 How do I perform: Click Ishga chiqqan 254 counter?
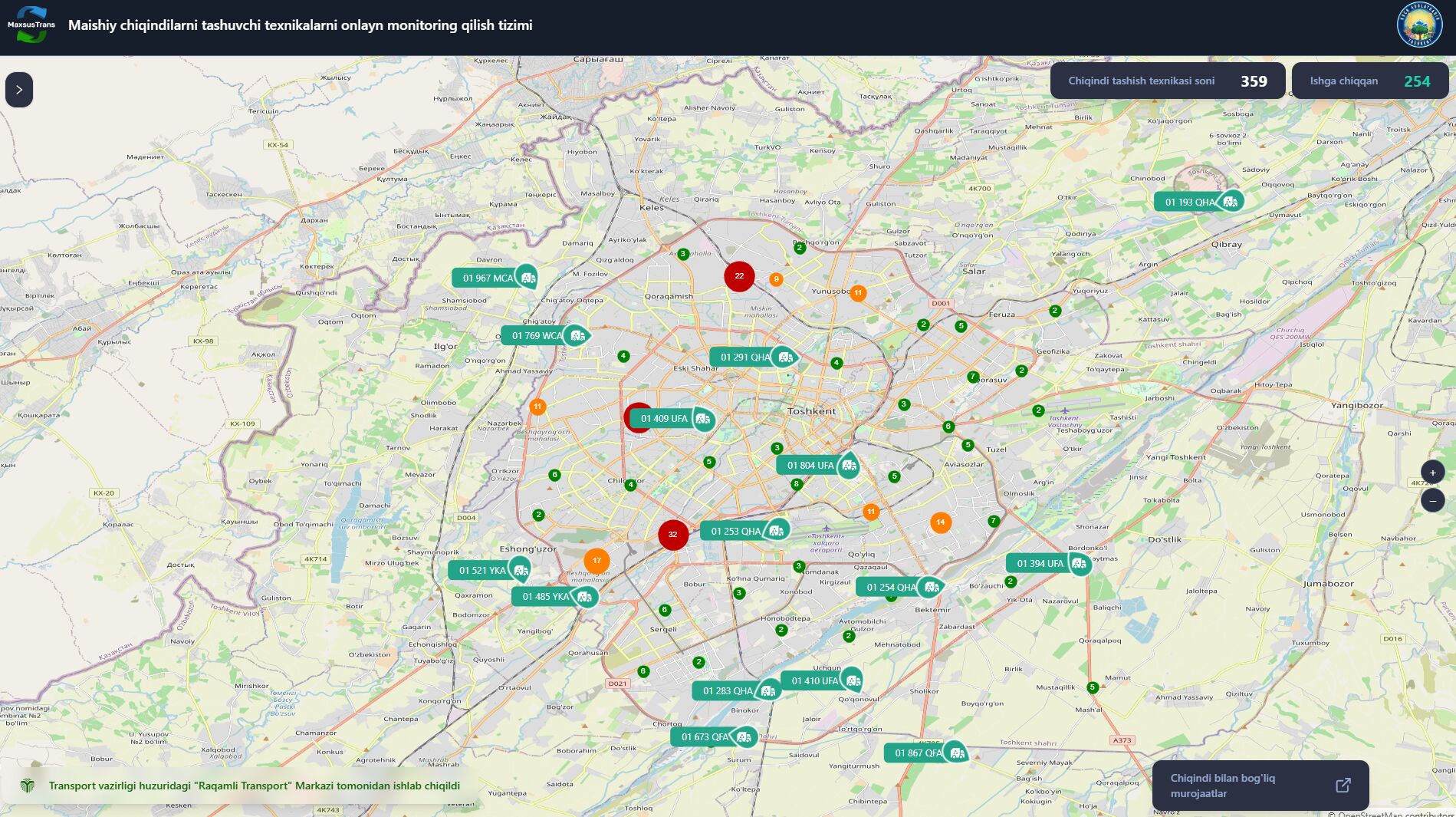click(1369, 81)
